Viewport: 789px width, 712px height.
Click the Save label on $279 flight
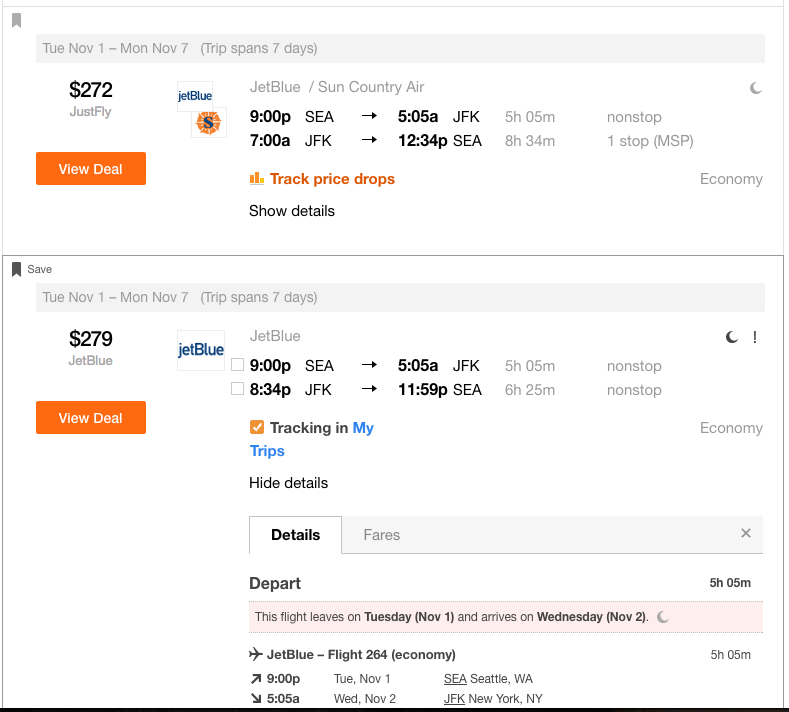39,269
